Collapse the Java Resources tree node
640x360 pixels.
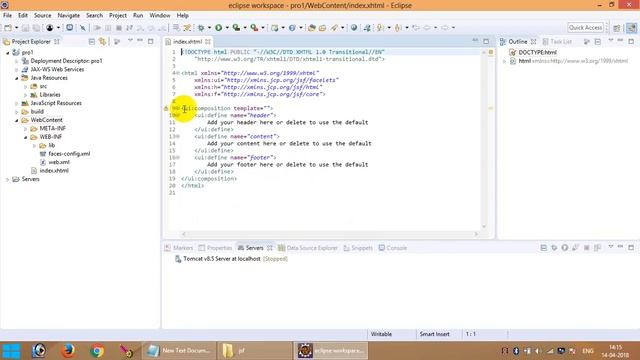click(16, 78)
